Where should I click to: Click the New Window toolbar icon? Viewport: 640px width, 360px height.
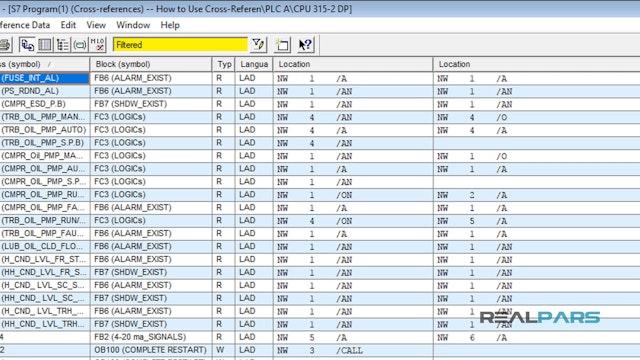tap(282, 45)
